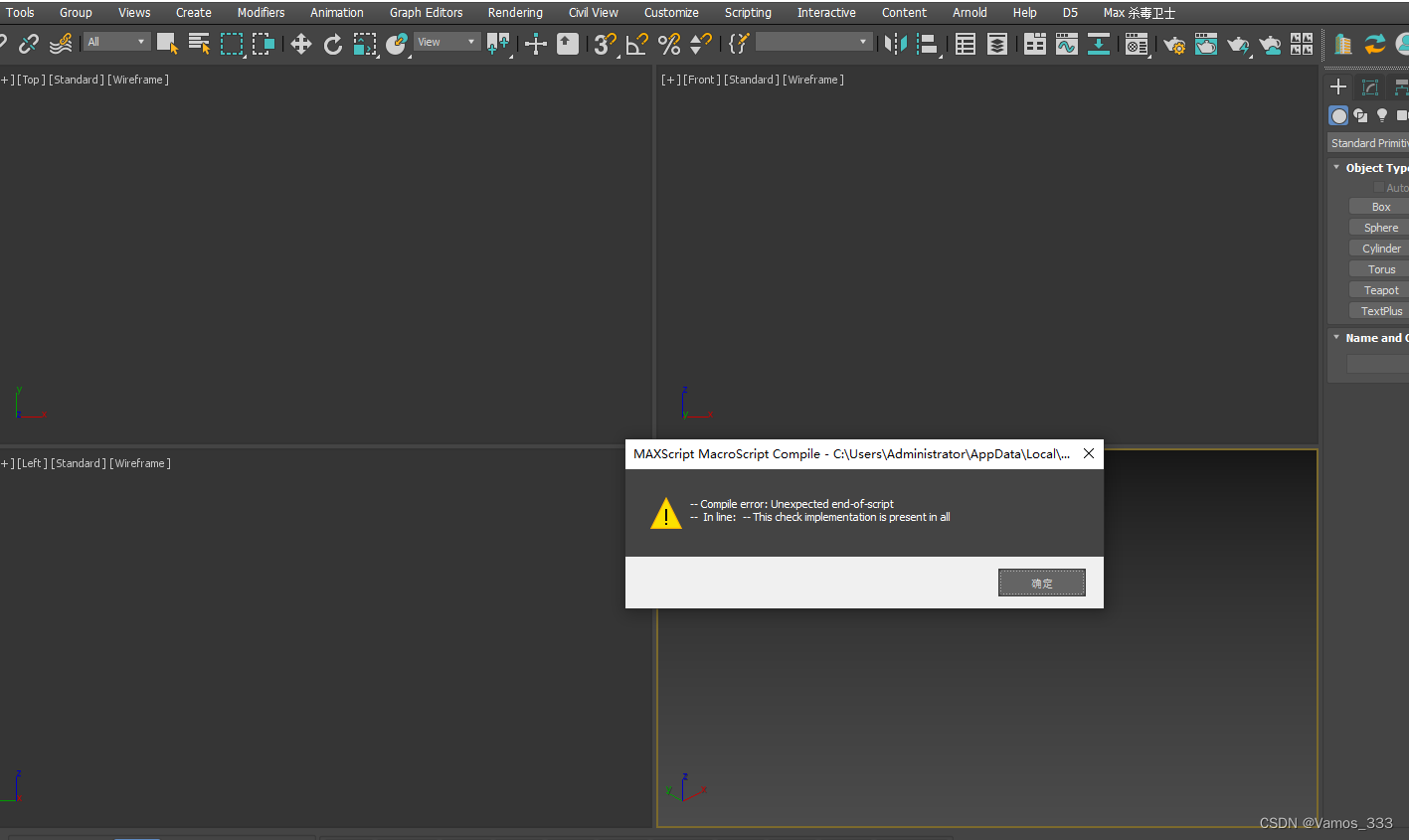The image size is (1409, 840).
Task: Activate the Select and Rotate tool
Action: tap(333, 44)
